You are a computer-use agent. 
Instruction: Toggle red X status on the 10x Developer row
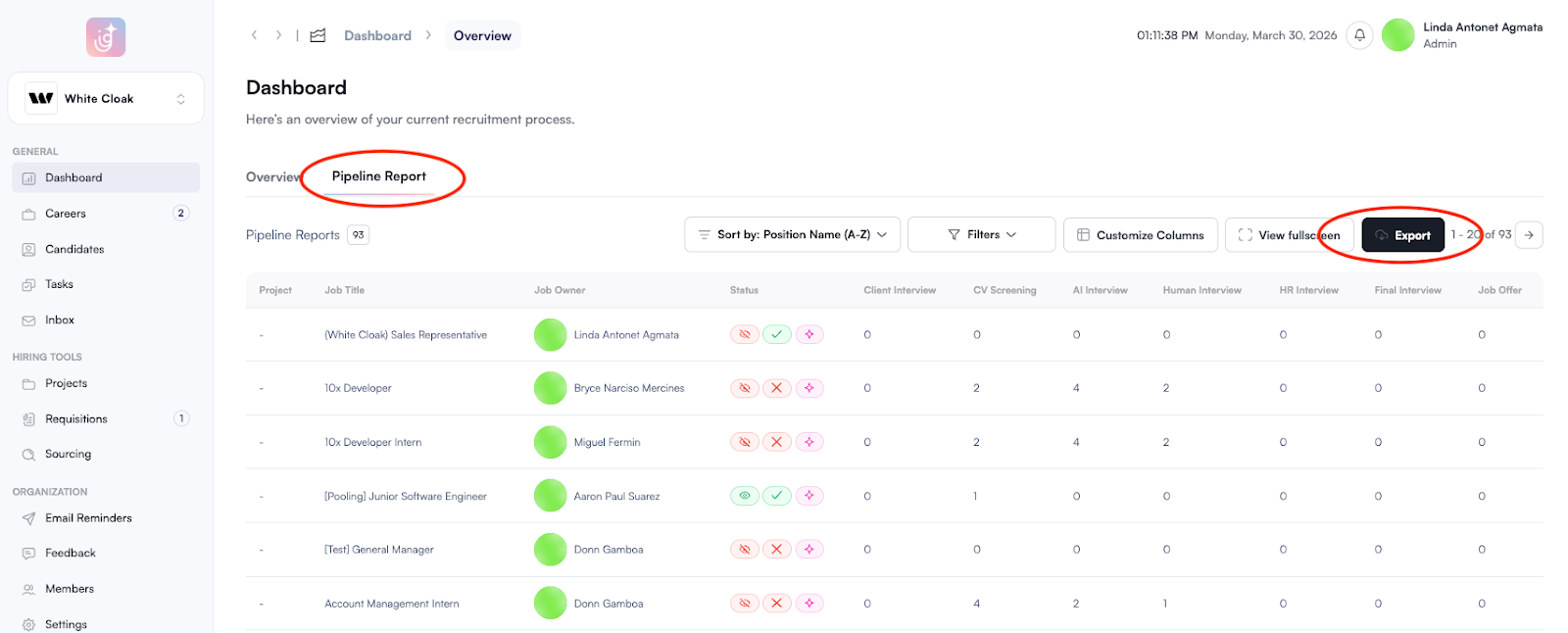coord(777,388)
